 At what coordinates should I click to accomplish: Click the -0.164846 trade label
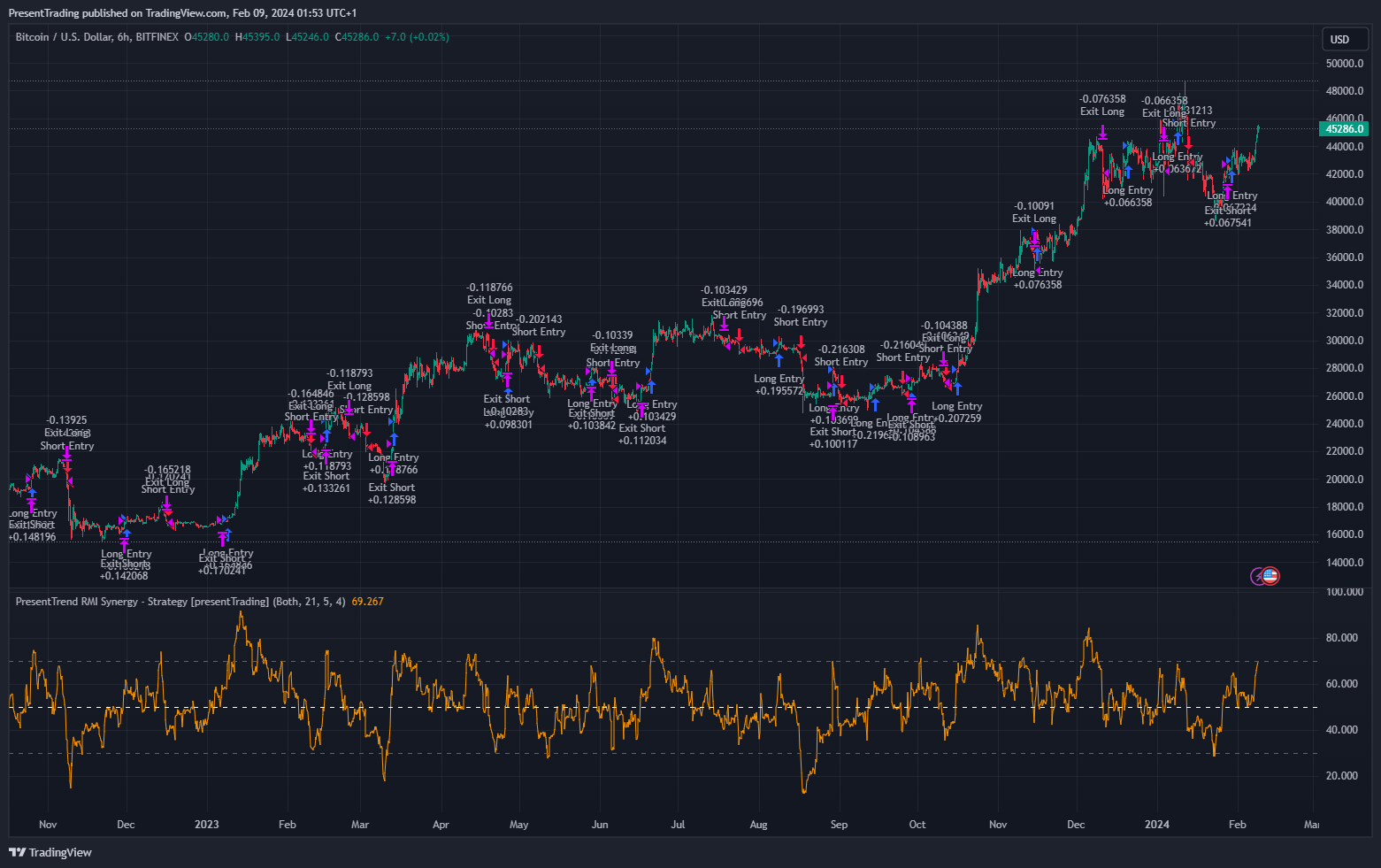point(311,394)
